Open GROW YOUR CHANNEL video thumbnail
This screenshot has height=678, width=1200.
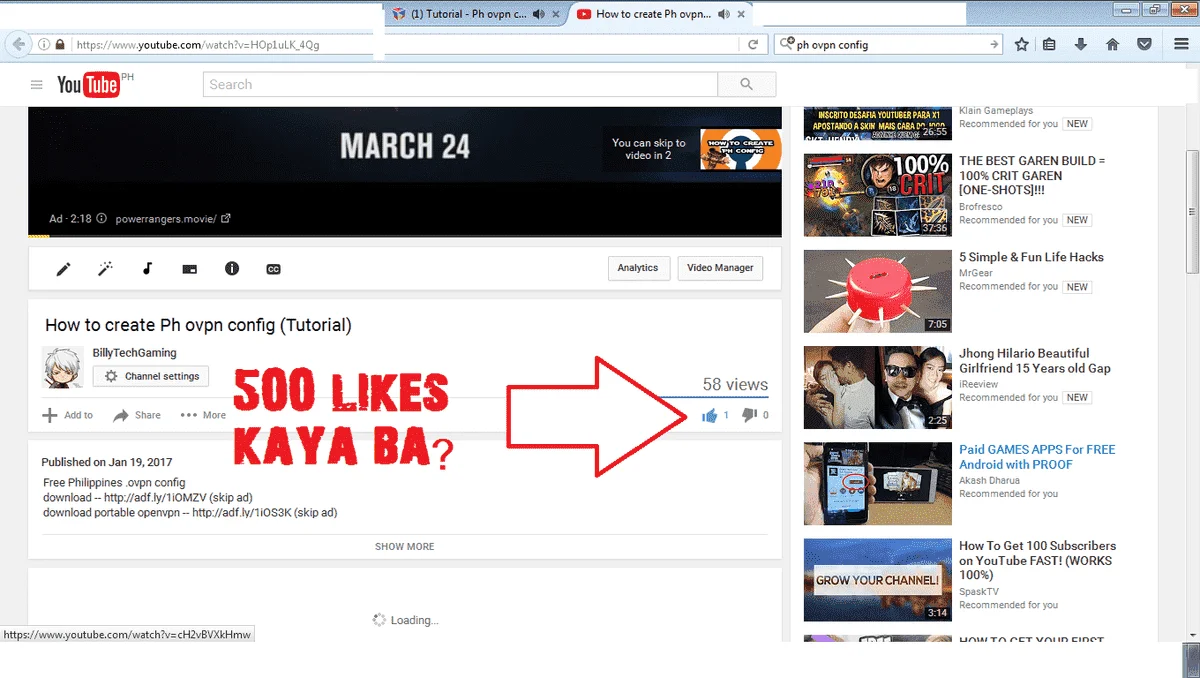pos(878,580)
